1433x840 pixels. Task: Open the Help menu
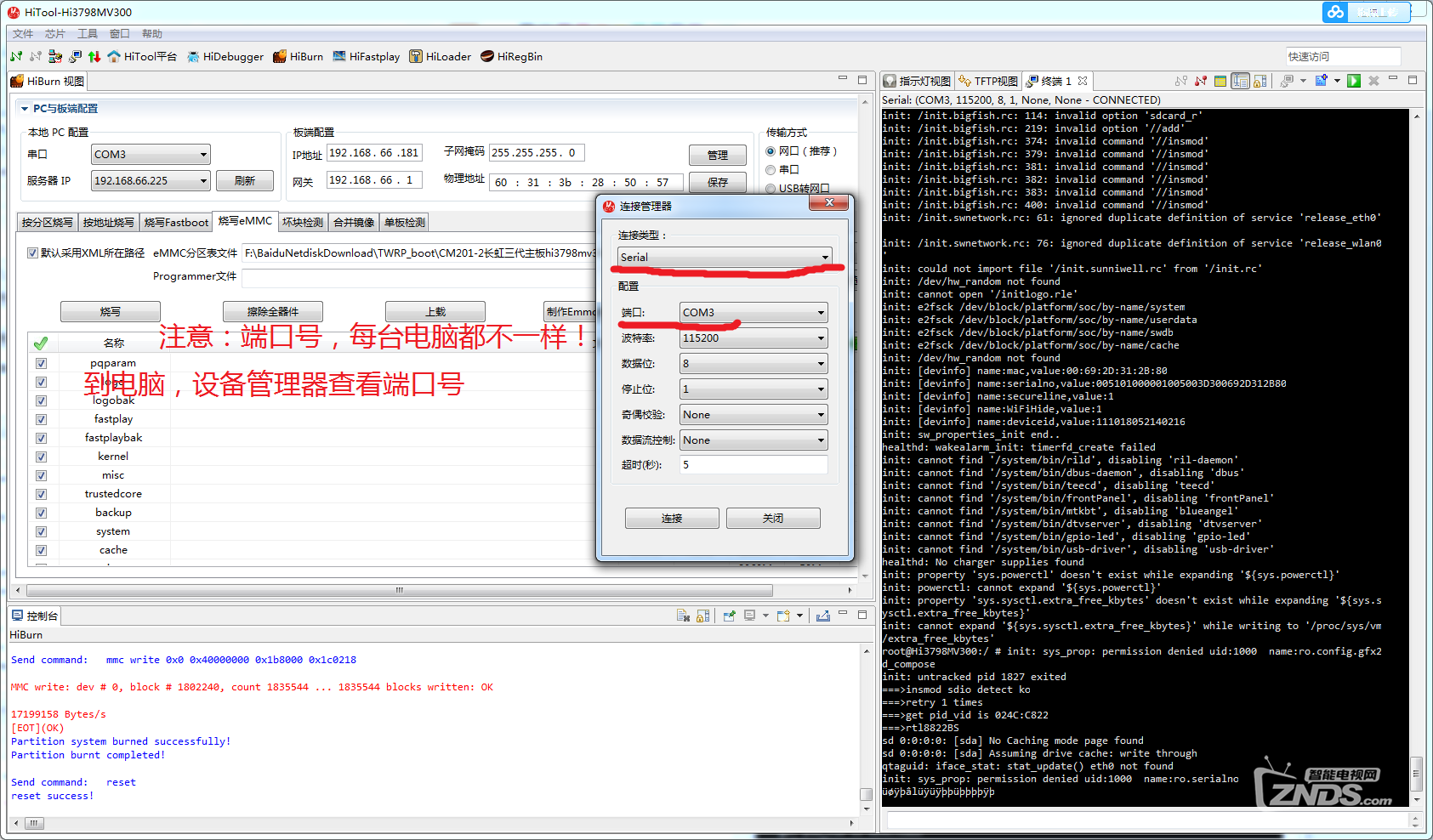(x=152, y=34)
